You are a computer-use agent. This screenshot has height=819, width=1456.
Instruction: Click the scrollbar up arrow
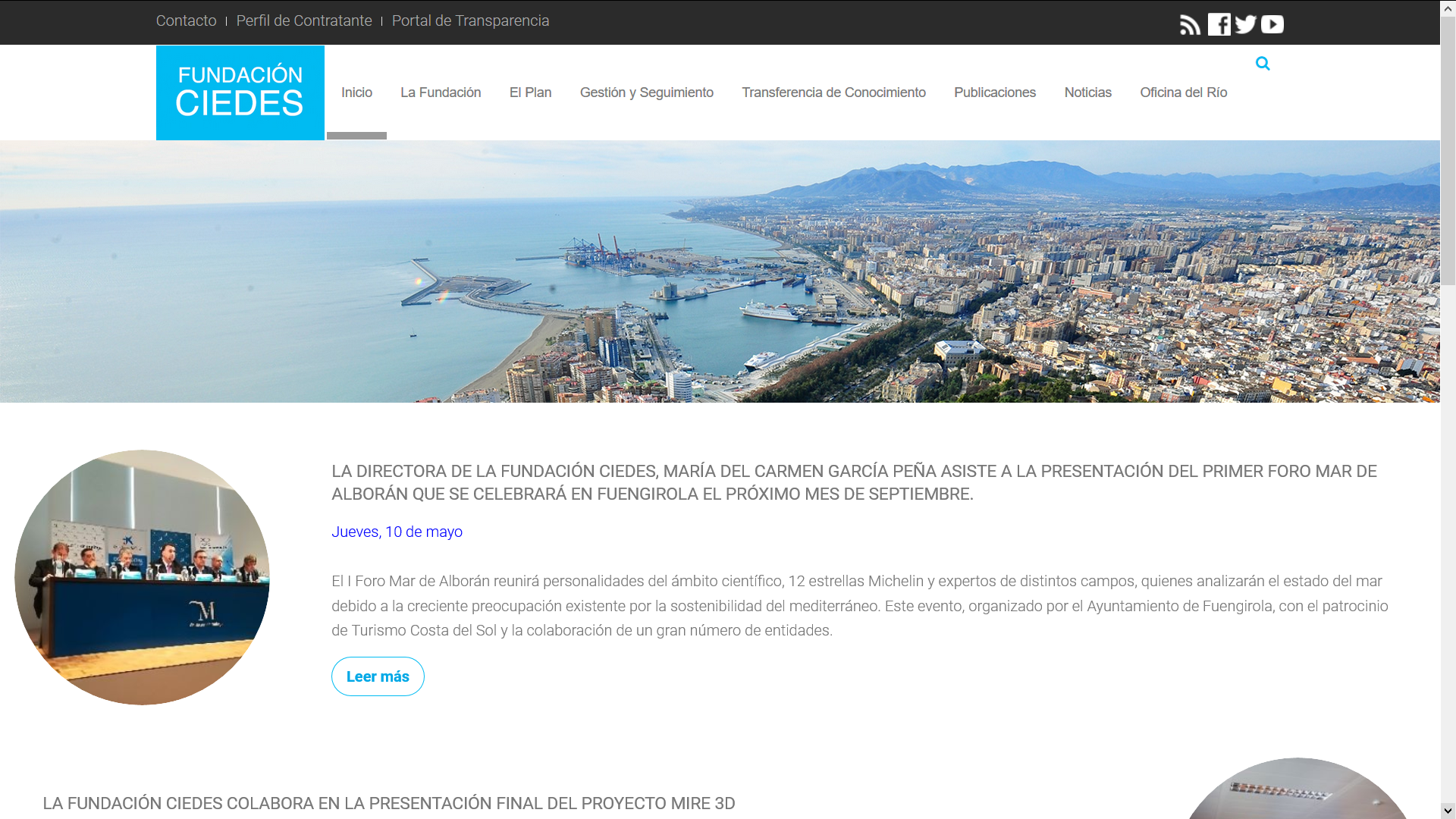[x=1448, y=8]
